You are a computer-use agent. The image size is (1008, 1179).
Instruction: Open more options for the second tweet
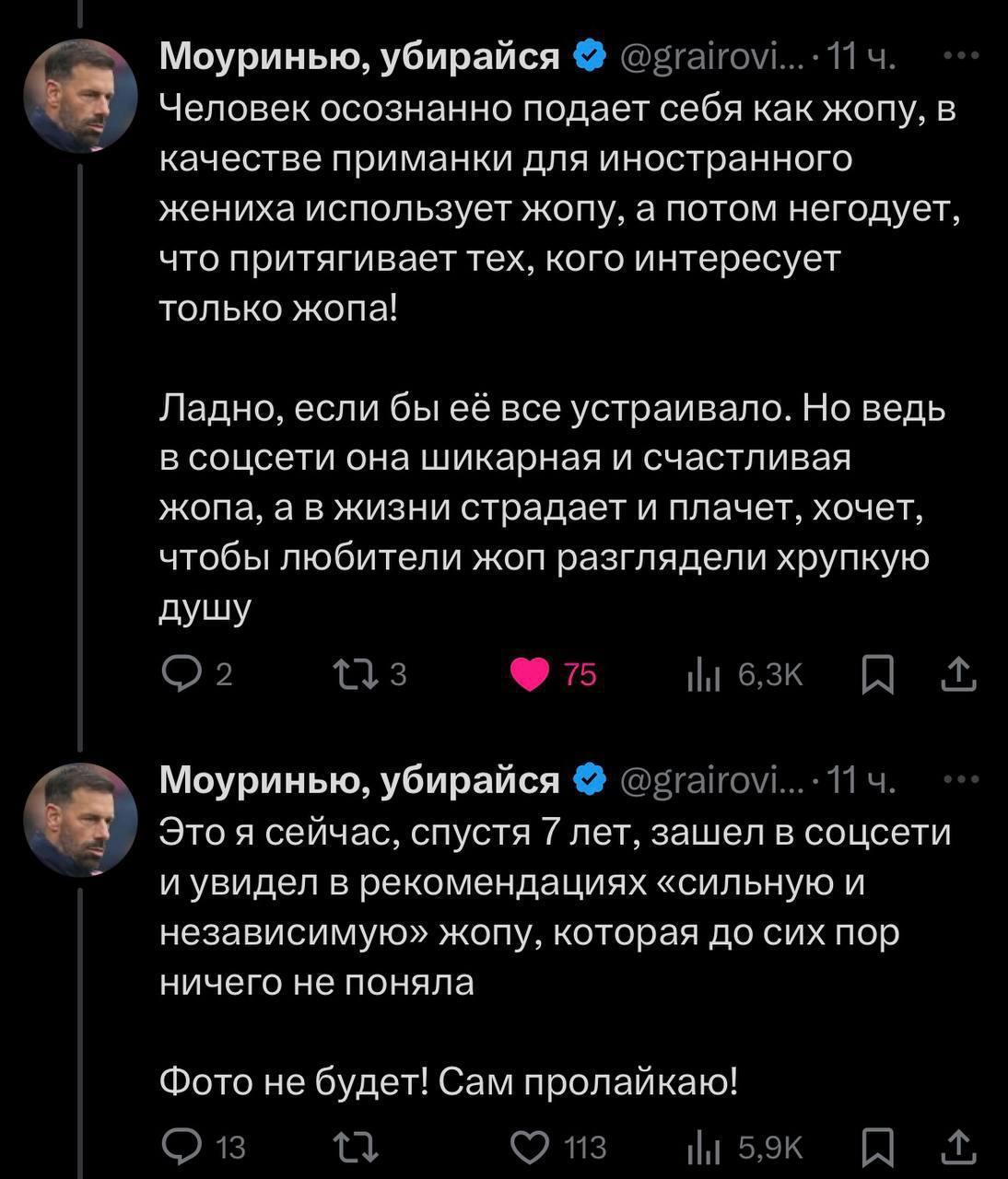(962, 780)
